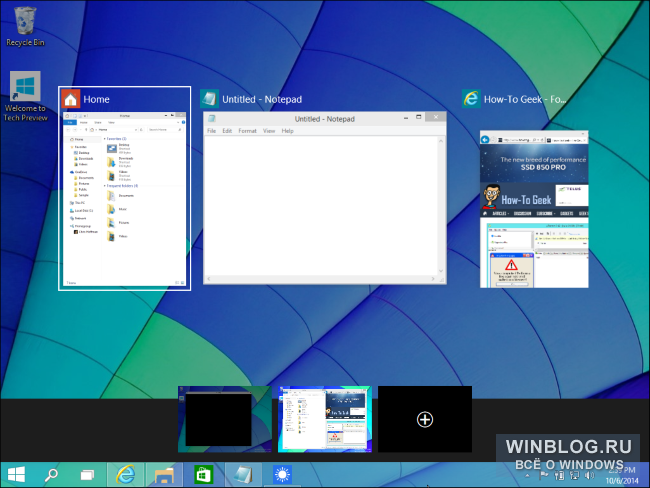Click the How-To Geek title label
The height and width of the screenshot is (488, 650).
tap(525, 100)
